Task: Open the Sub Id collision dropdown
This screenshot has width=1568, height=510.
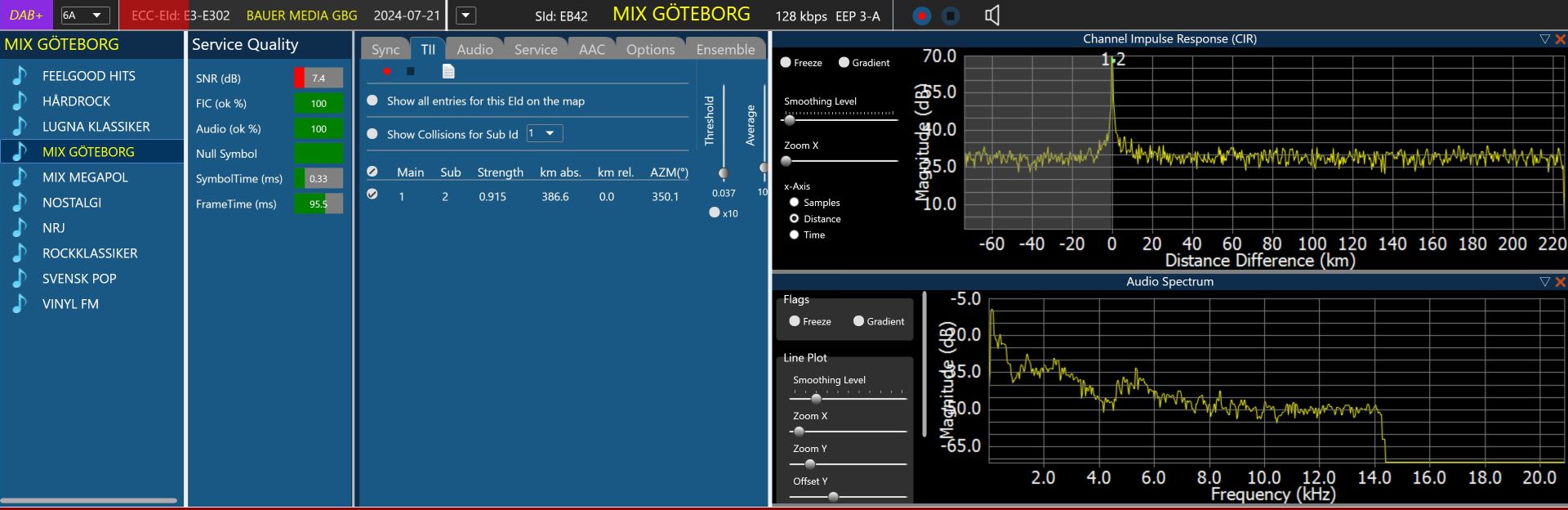Action: click(x=544, y=133)
